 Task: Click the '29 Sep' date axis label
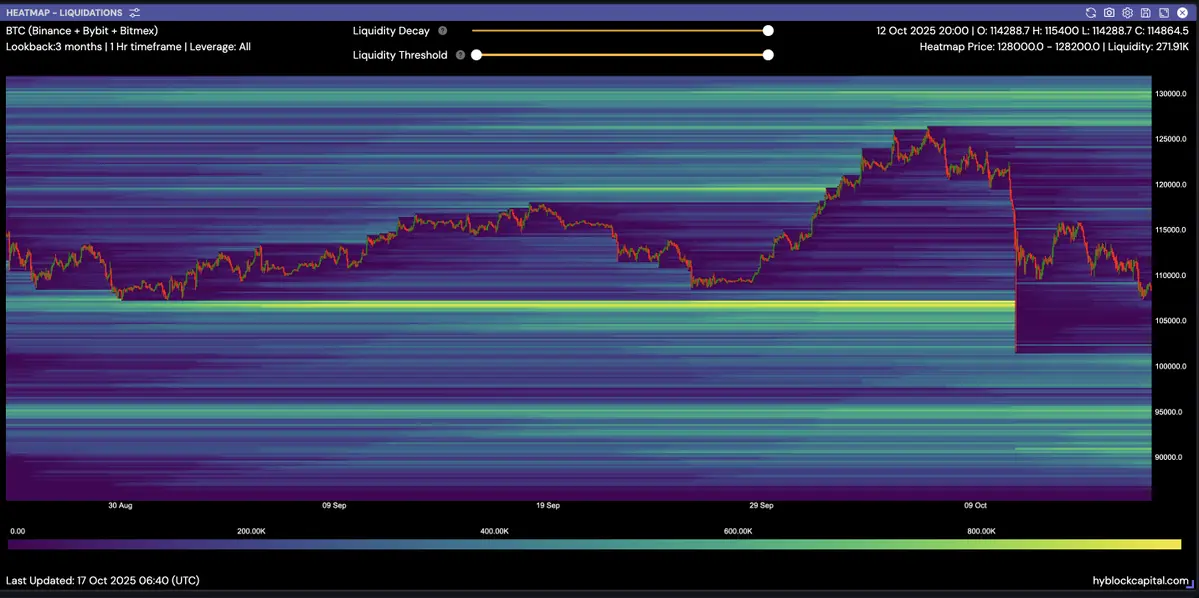click(762, 505)
